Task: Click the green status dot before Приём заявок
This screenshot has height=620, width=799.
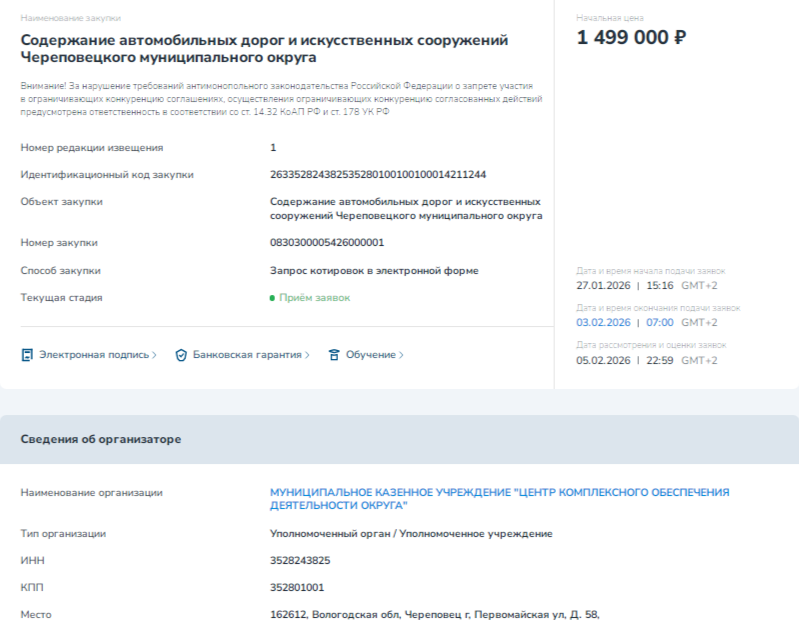Action: (x=272, y=298)
